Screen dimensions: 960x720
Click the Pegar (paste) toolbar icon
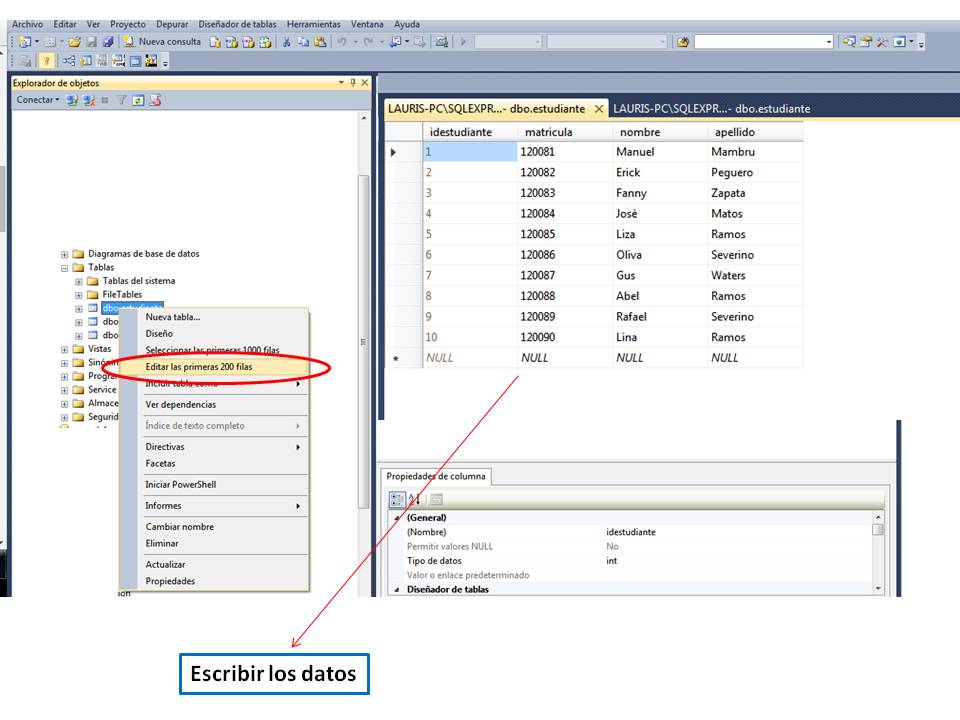320,41
